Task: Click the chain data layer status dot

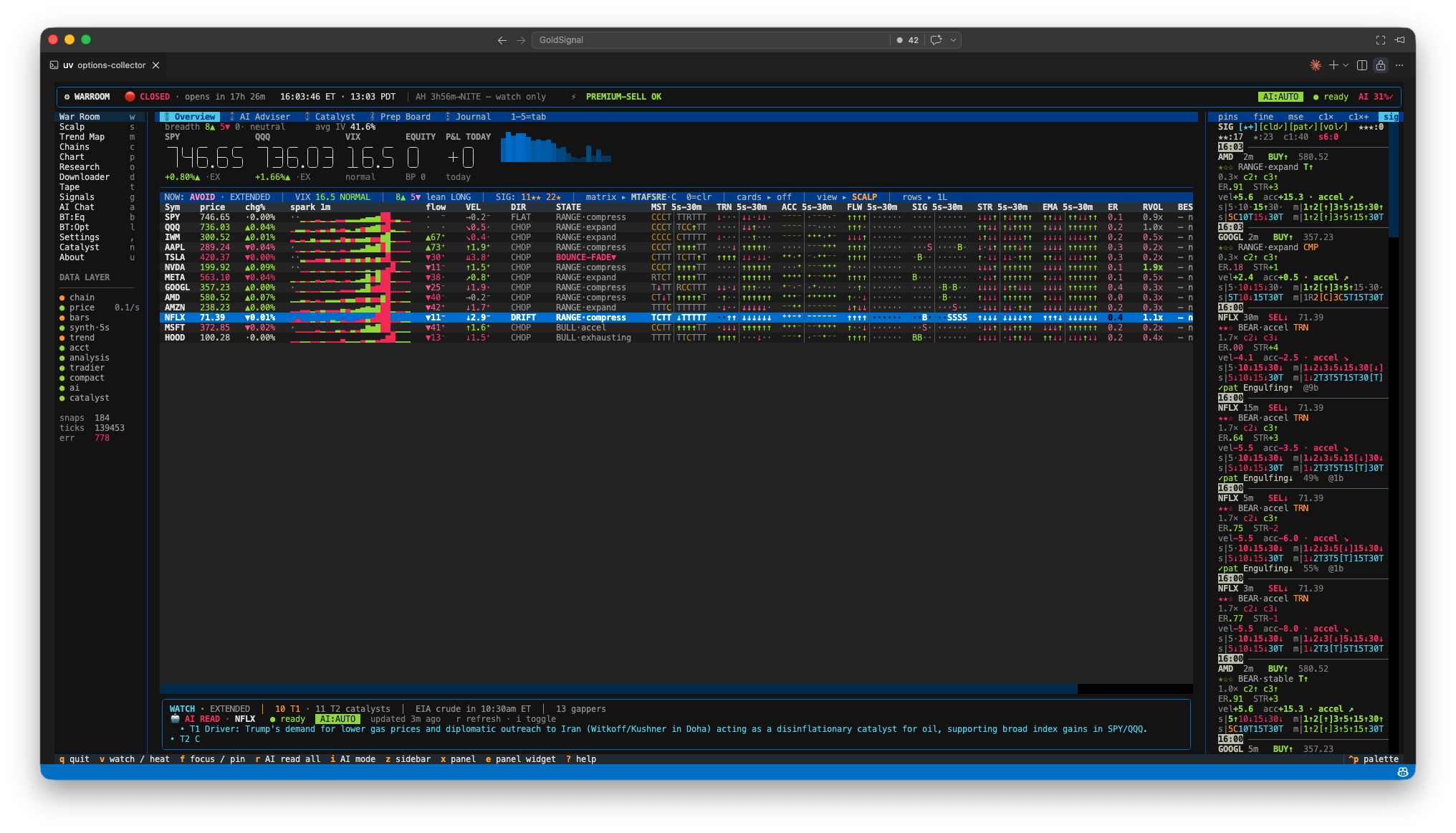Action: pyautogui.click(x=62, y=297)
